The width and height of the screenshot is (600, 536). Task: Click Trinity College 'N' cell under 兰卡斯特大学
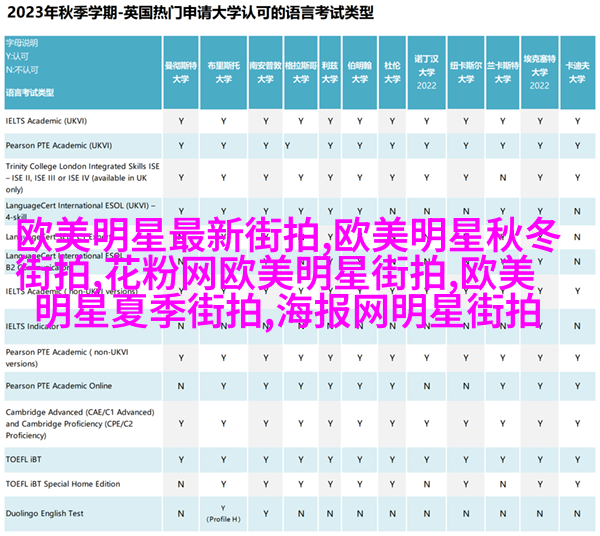click(x=502, y=178)
